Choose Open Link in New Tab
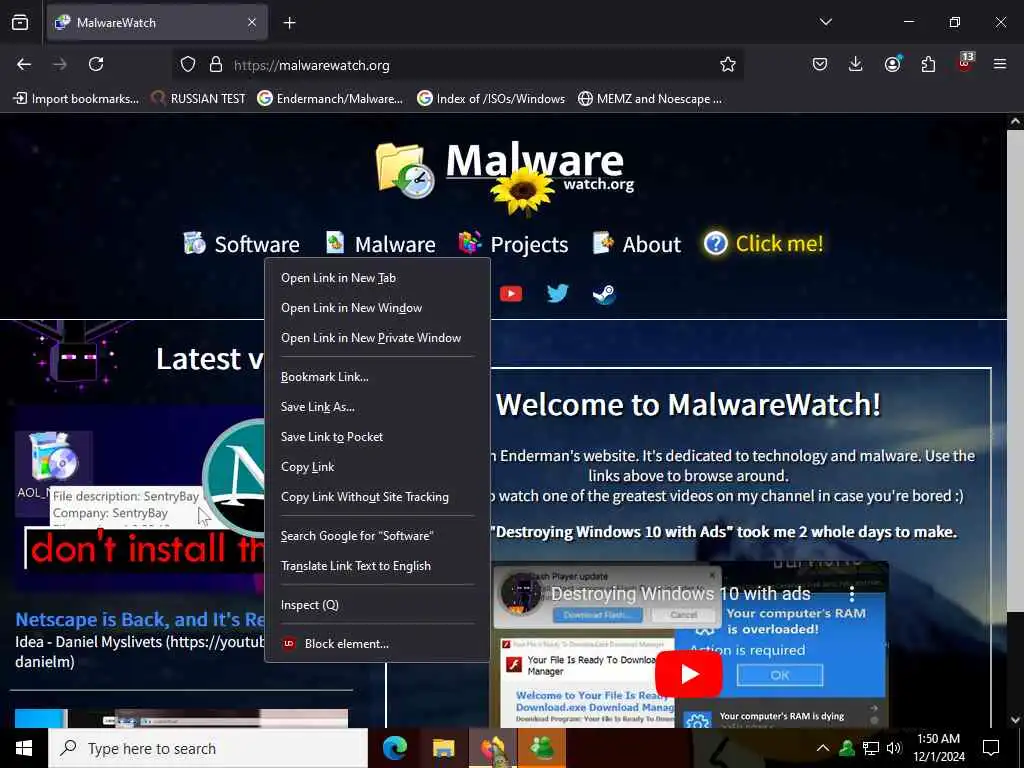1024x768 pixels. [x=377, y=278]
